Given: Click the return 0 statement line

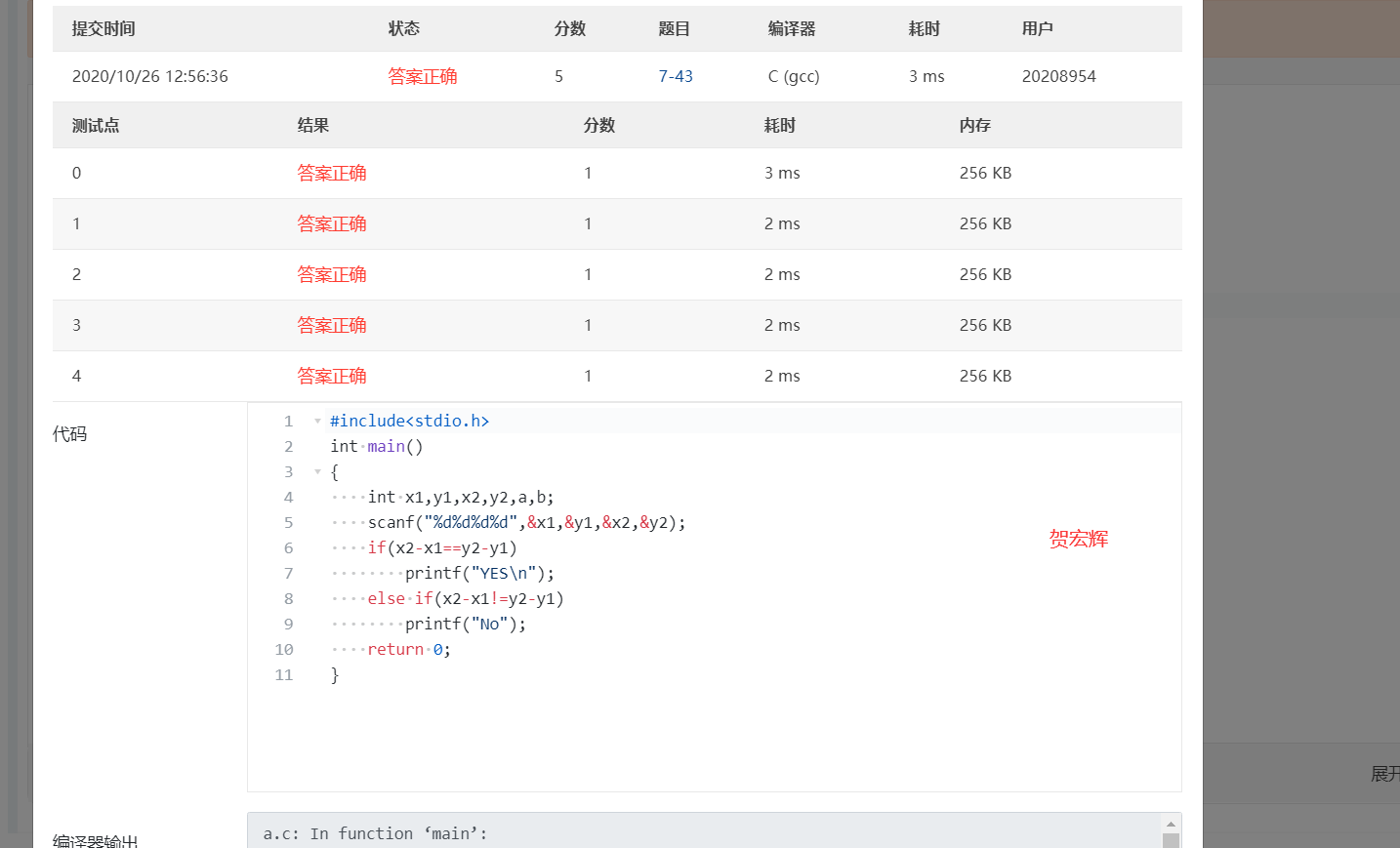Looking at the screenshot, I should (x=409, y=649).
